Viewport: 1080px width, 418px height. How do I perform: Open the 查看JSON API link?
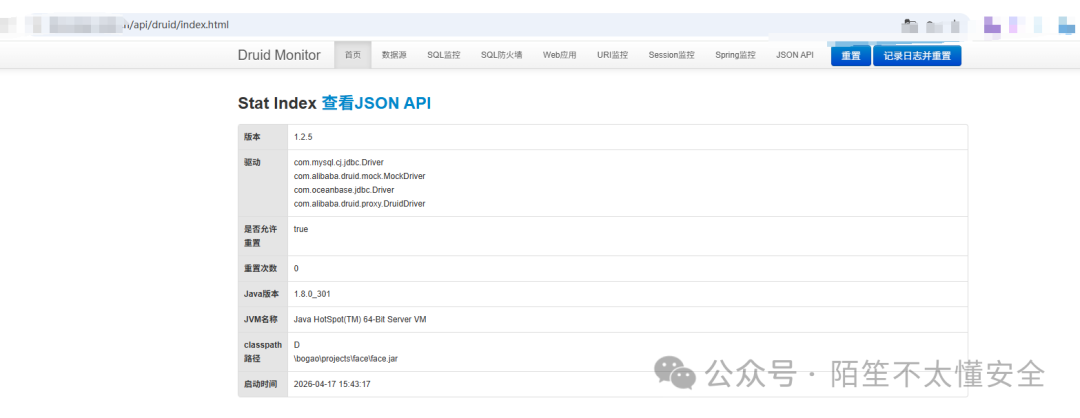376,103
